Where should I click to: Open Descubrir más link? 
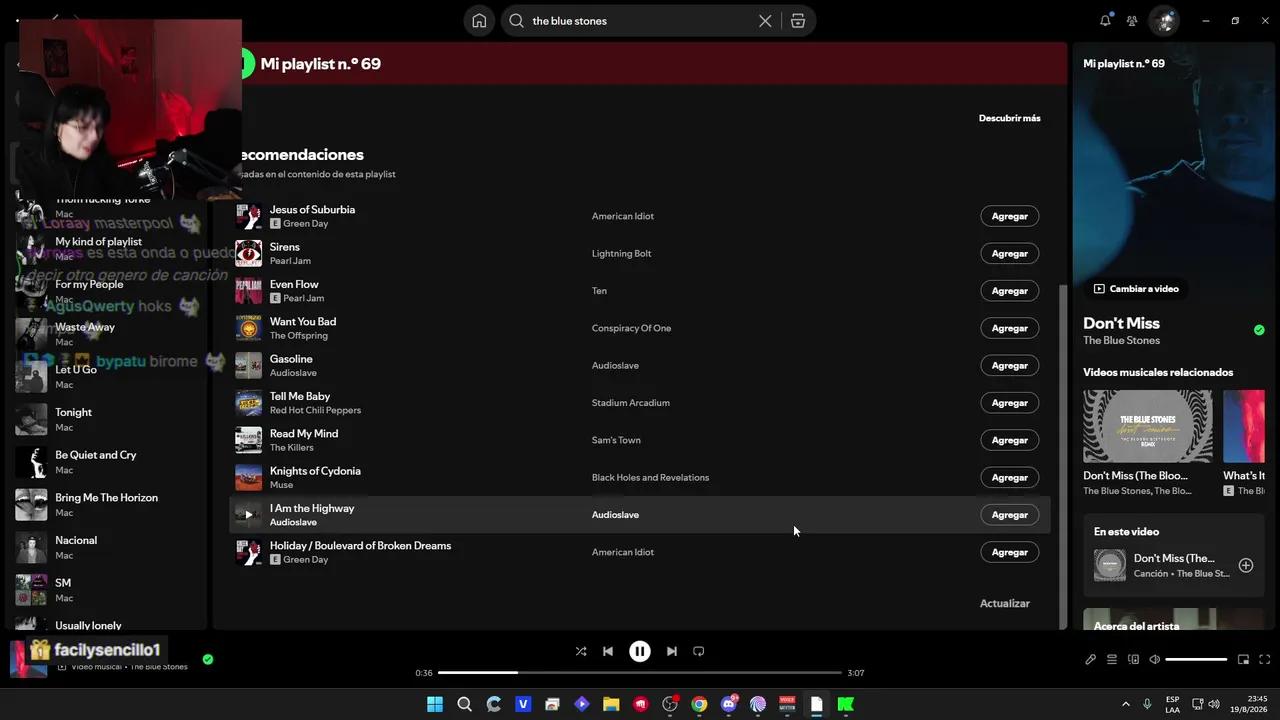click(x=1009, y=118)
